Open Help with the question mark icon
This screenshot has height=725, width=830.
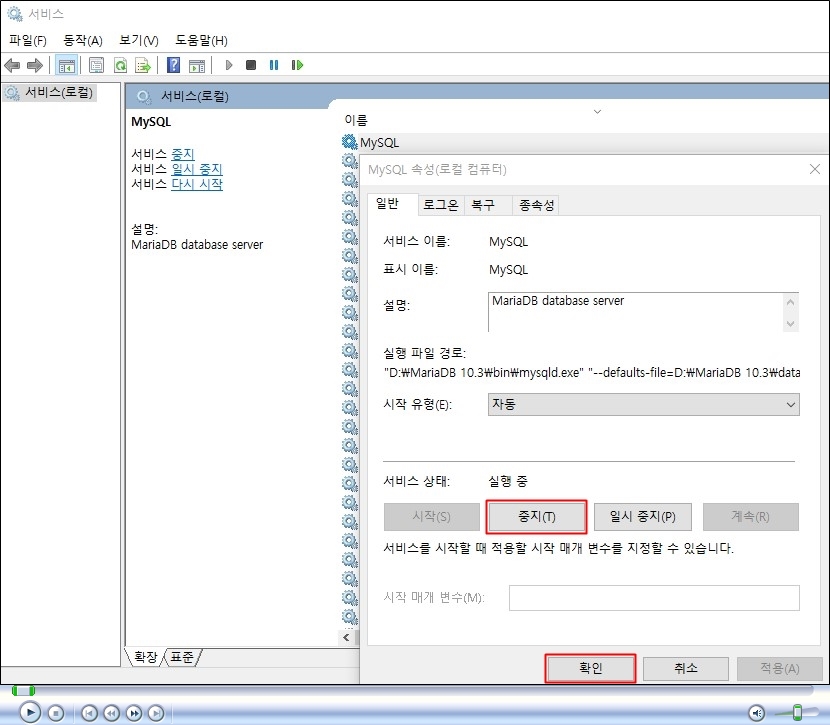173,65
